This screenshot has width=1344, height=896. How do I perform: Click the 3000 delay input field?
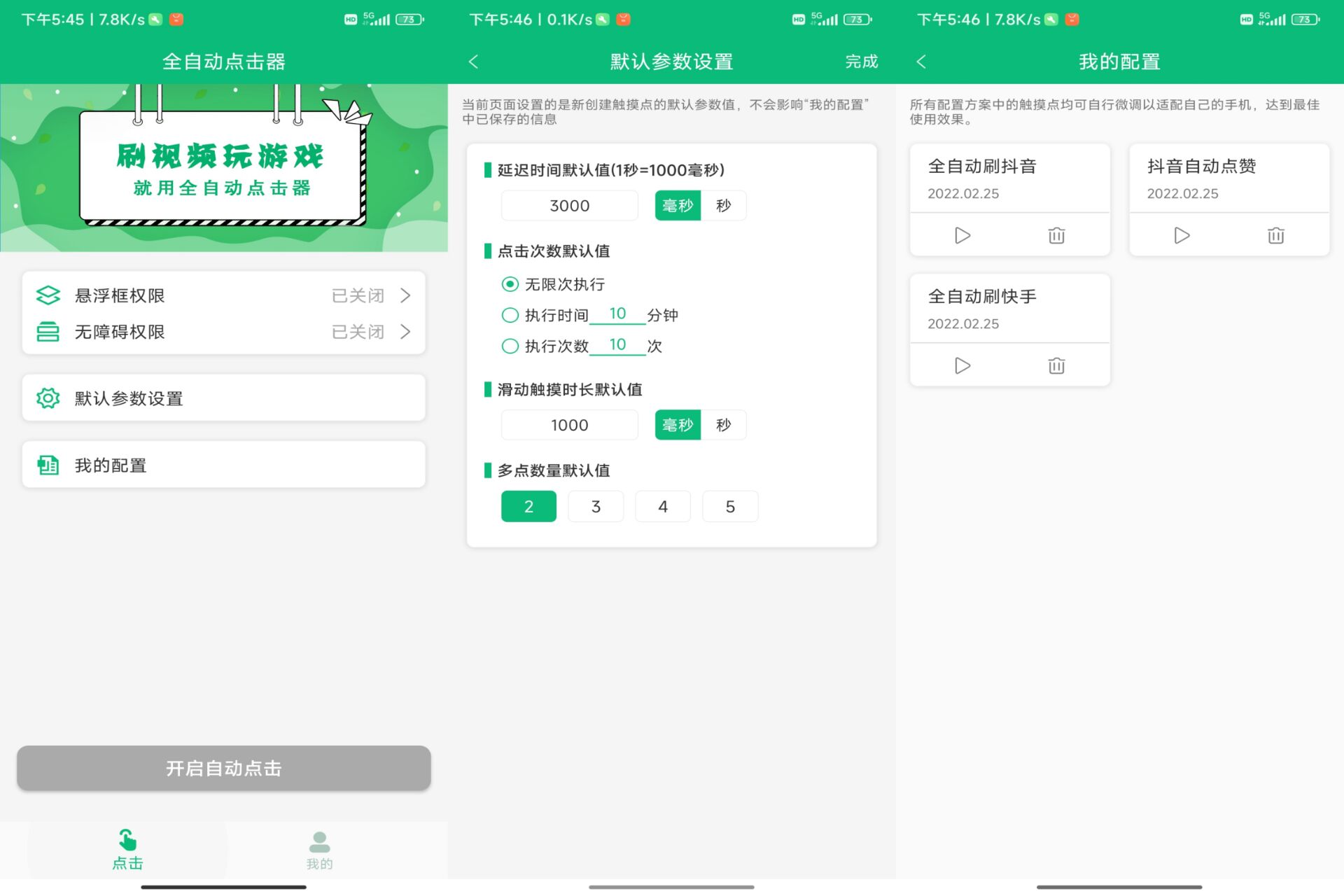point(569,205)
